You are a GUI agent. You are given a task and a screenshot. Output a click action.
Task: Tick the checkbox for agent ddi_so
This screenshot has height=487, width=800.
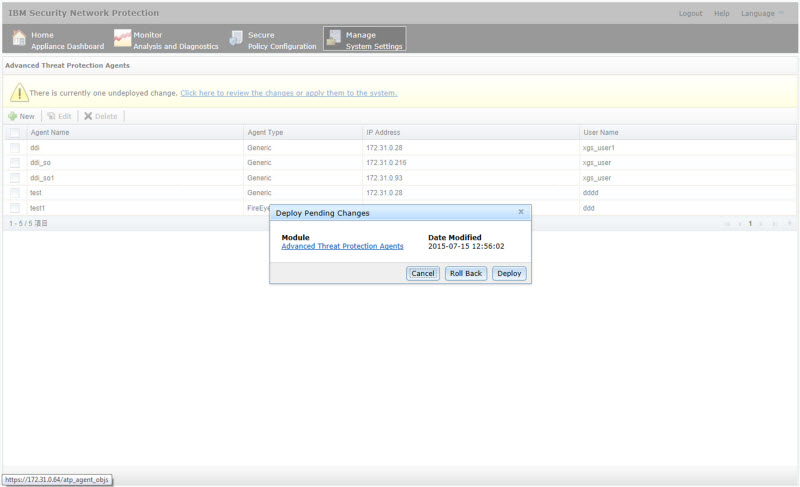[15, 162]
